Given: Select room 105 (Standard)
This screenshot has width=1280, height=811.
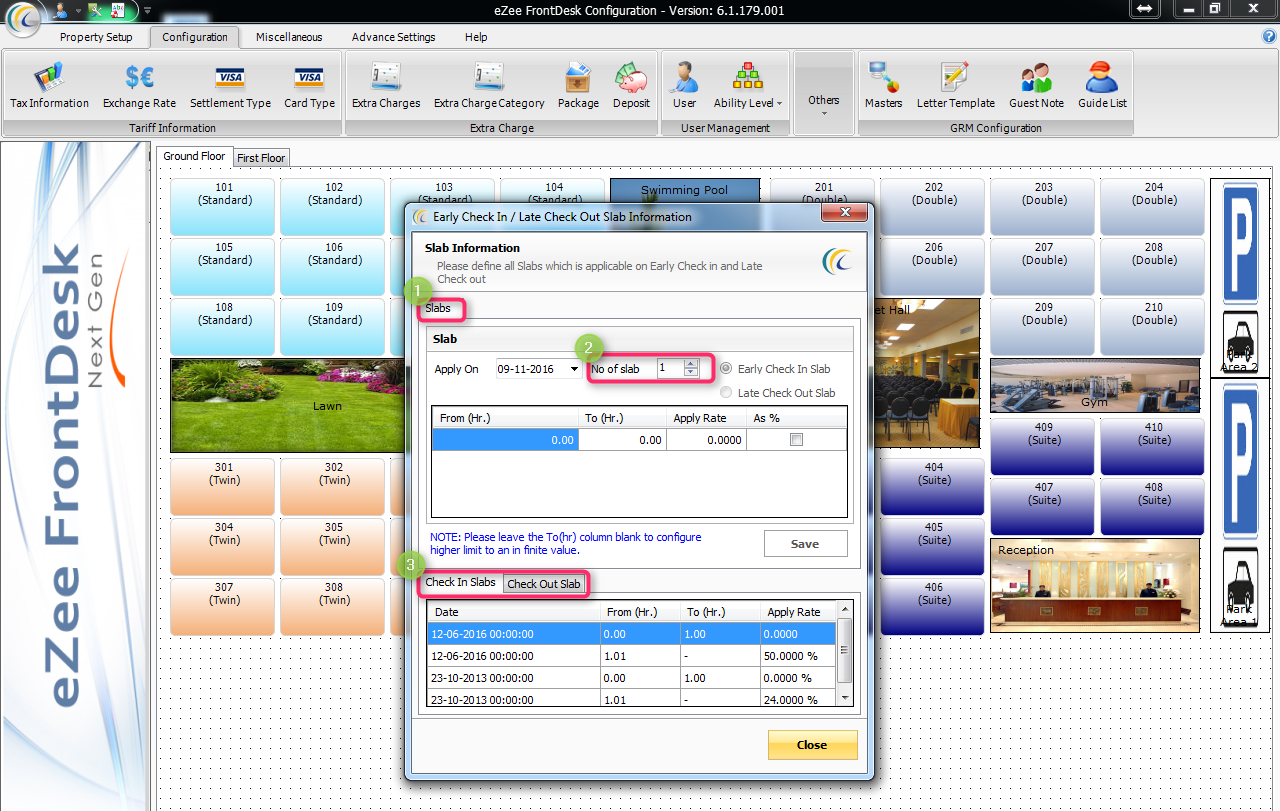Looking at the screenshot, I should click(224, 267).
